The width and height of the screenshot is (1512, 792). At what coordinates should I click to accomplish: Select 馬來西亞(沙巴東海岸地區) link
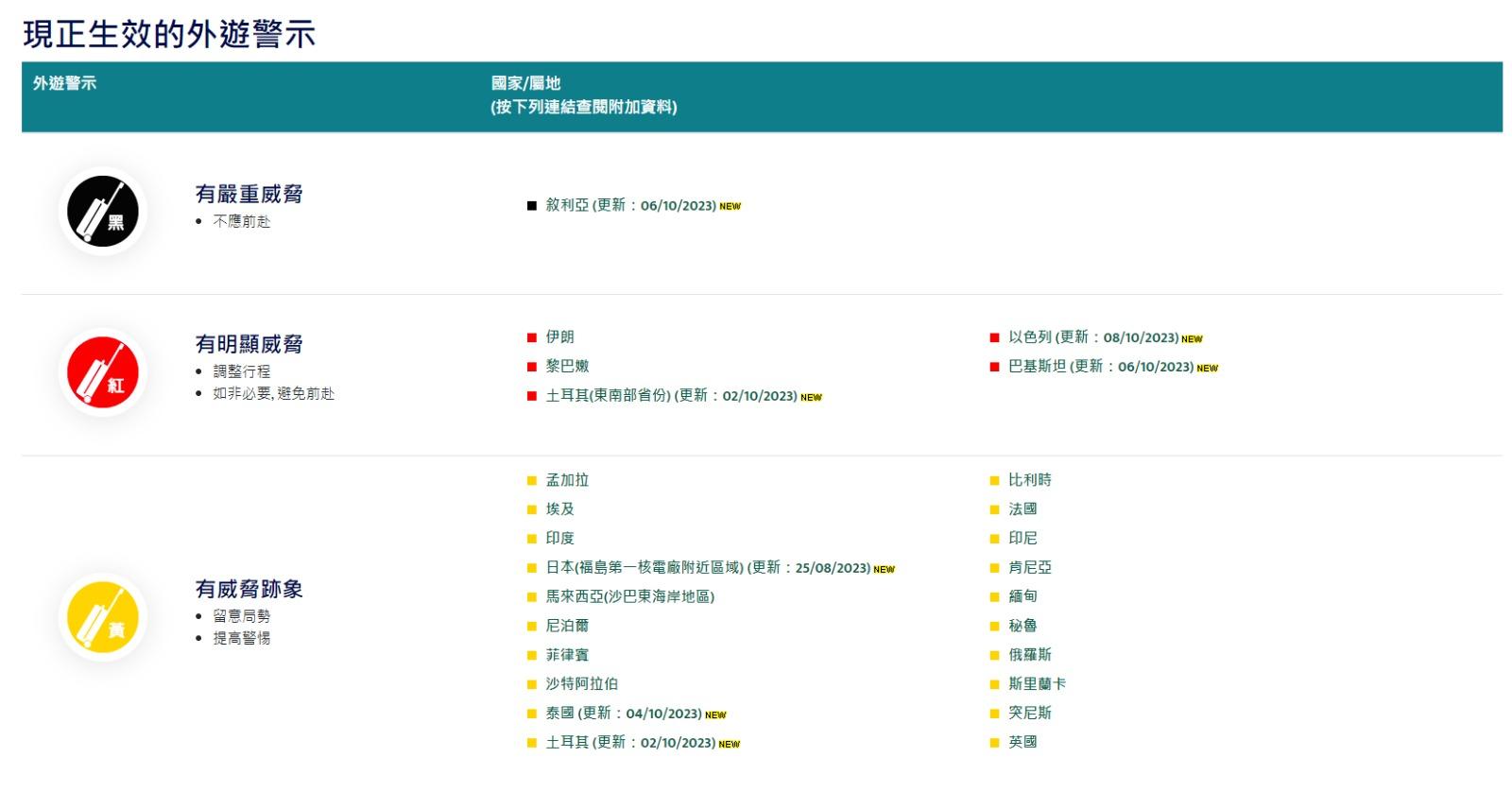[629, 596]
